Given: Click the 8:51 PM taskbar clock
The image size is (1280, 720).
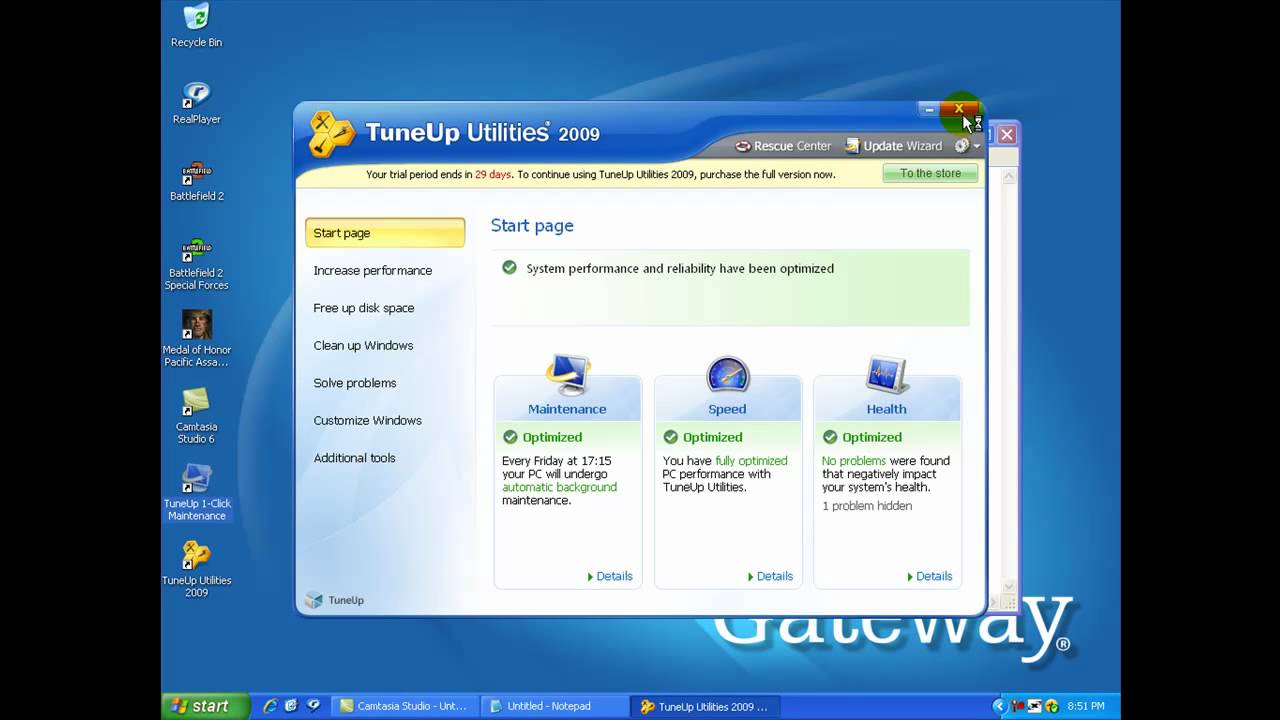Looking at the screenshot, I should pos(1086,706).
